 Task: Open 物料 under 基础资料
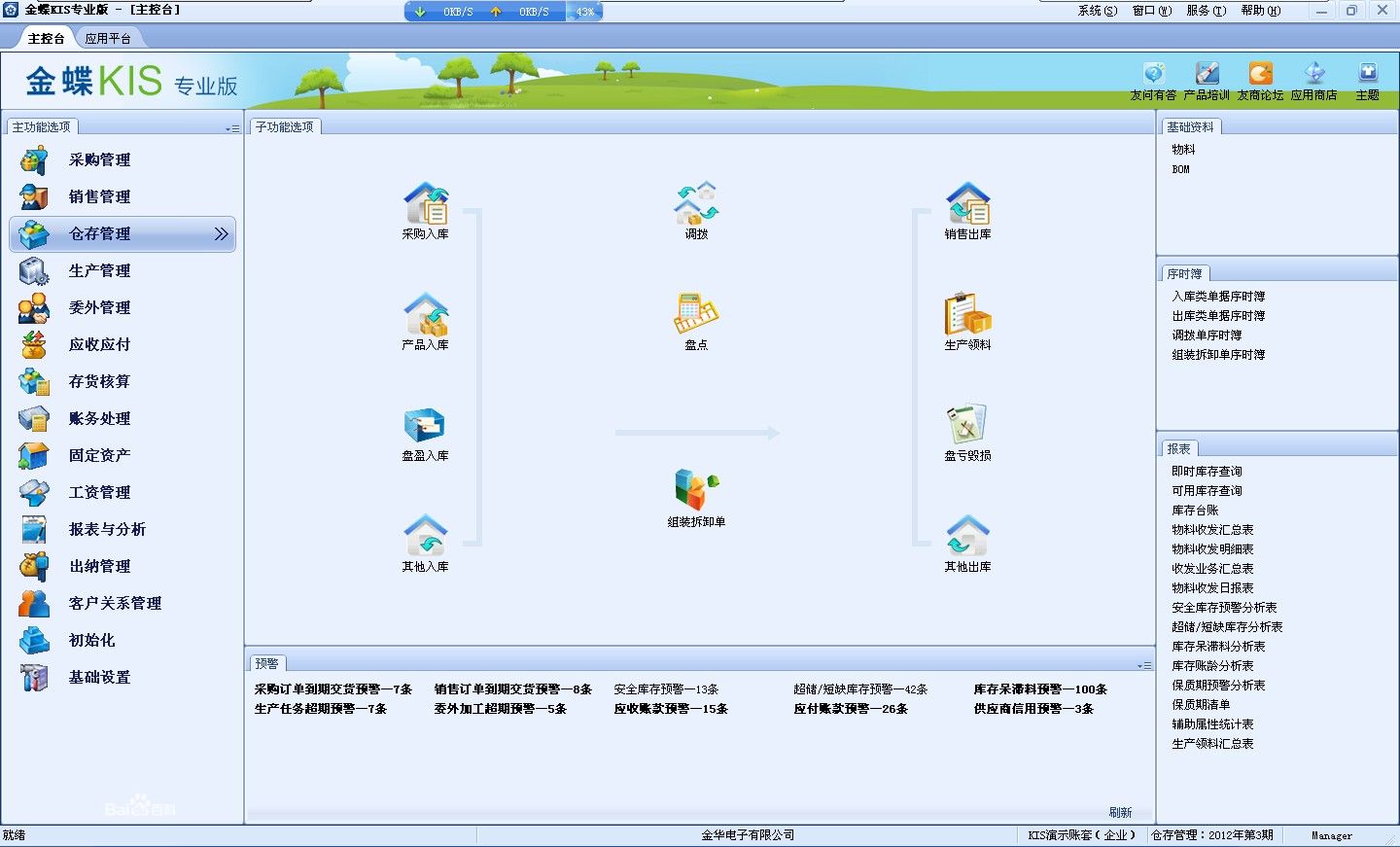[1183, 150]
